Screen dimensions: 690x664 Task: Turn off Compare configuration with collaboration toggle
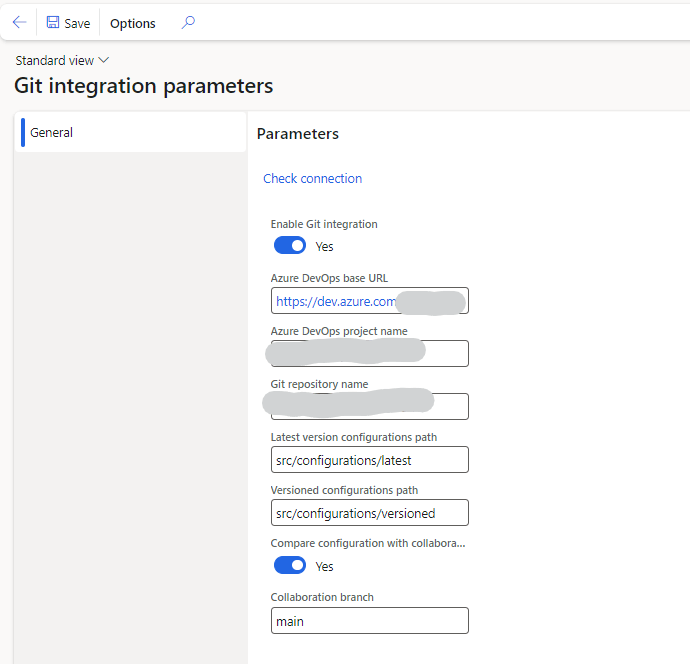coord(290,565)
